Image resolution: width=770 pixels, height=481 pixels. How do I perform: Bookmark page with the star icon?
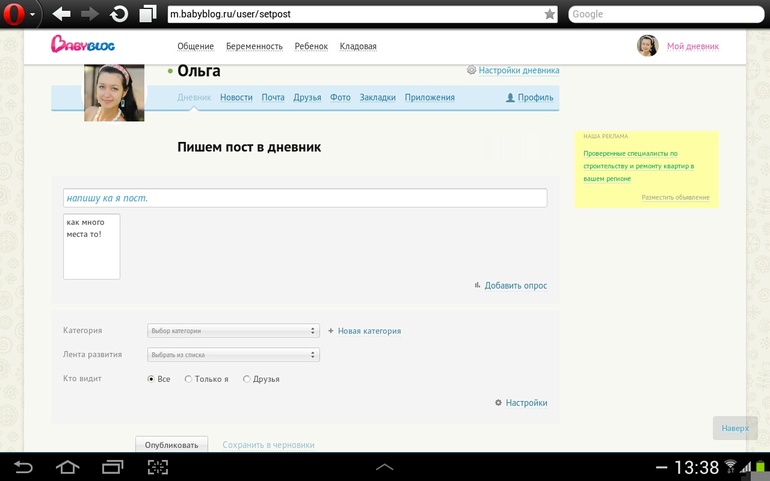(x=549, y=14)
